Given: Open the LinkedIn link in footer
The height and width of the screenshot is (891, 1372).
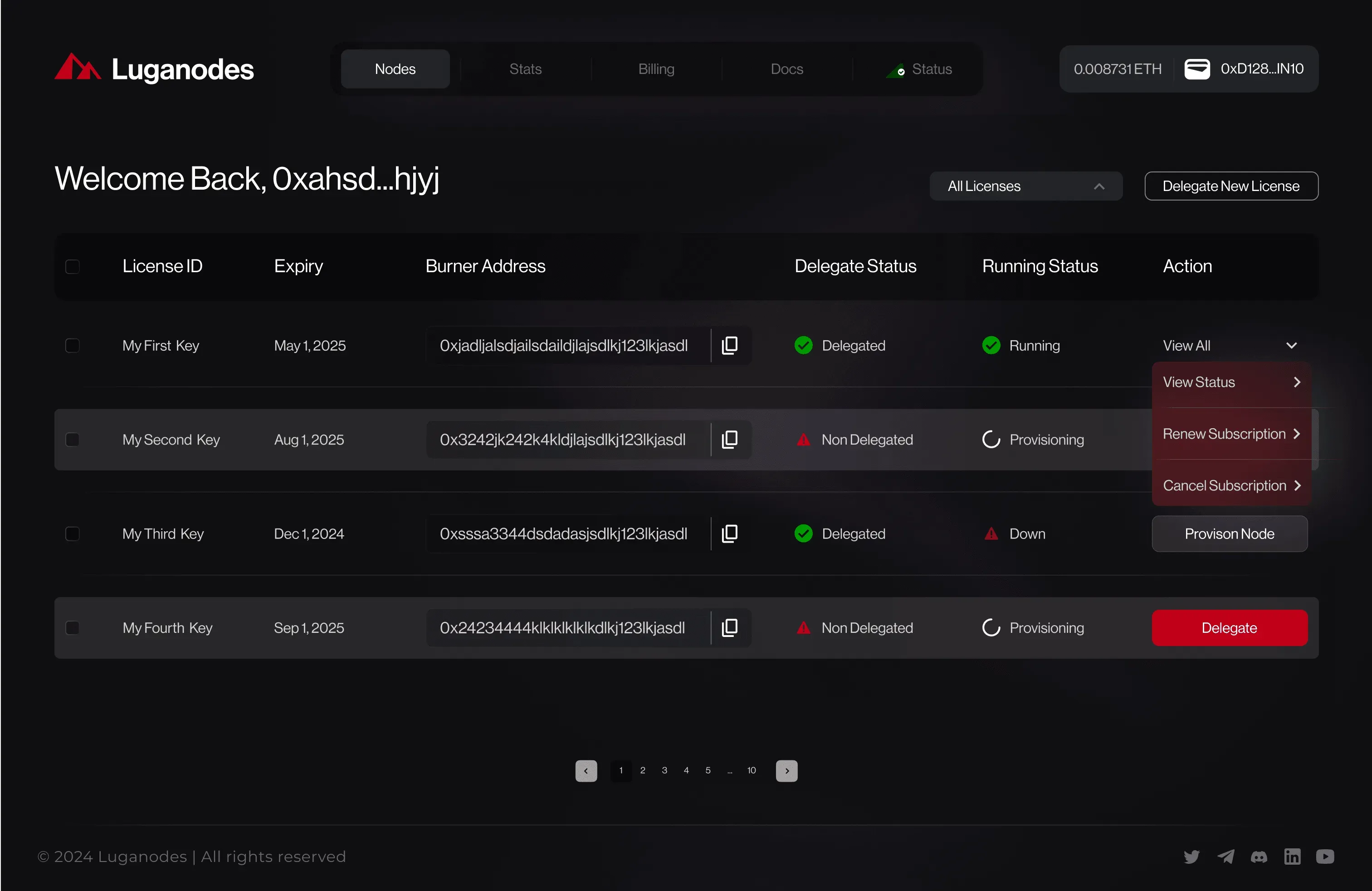Looking at the screenshot, I should [x=1293, y=857].
